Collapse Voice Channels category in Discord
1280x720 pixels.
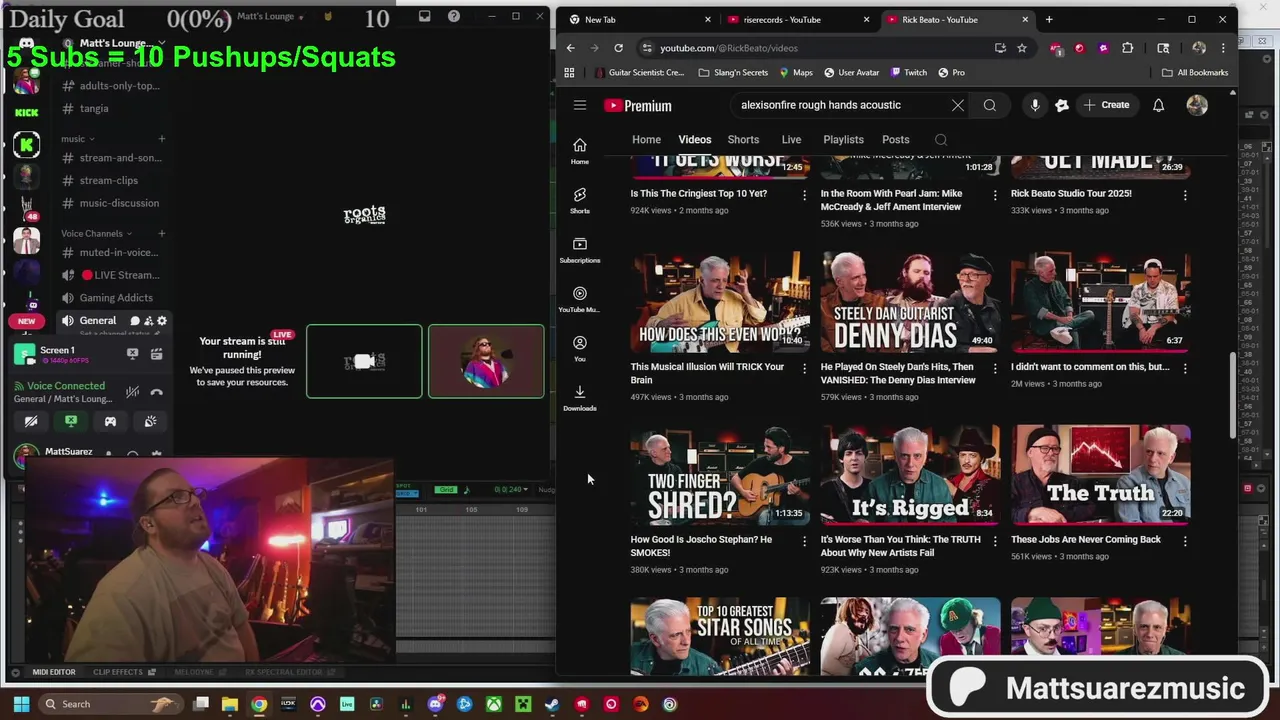coord(96,234)
